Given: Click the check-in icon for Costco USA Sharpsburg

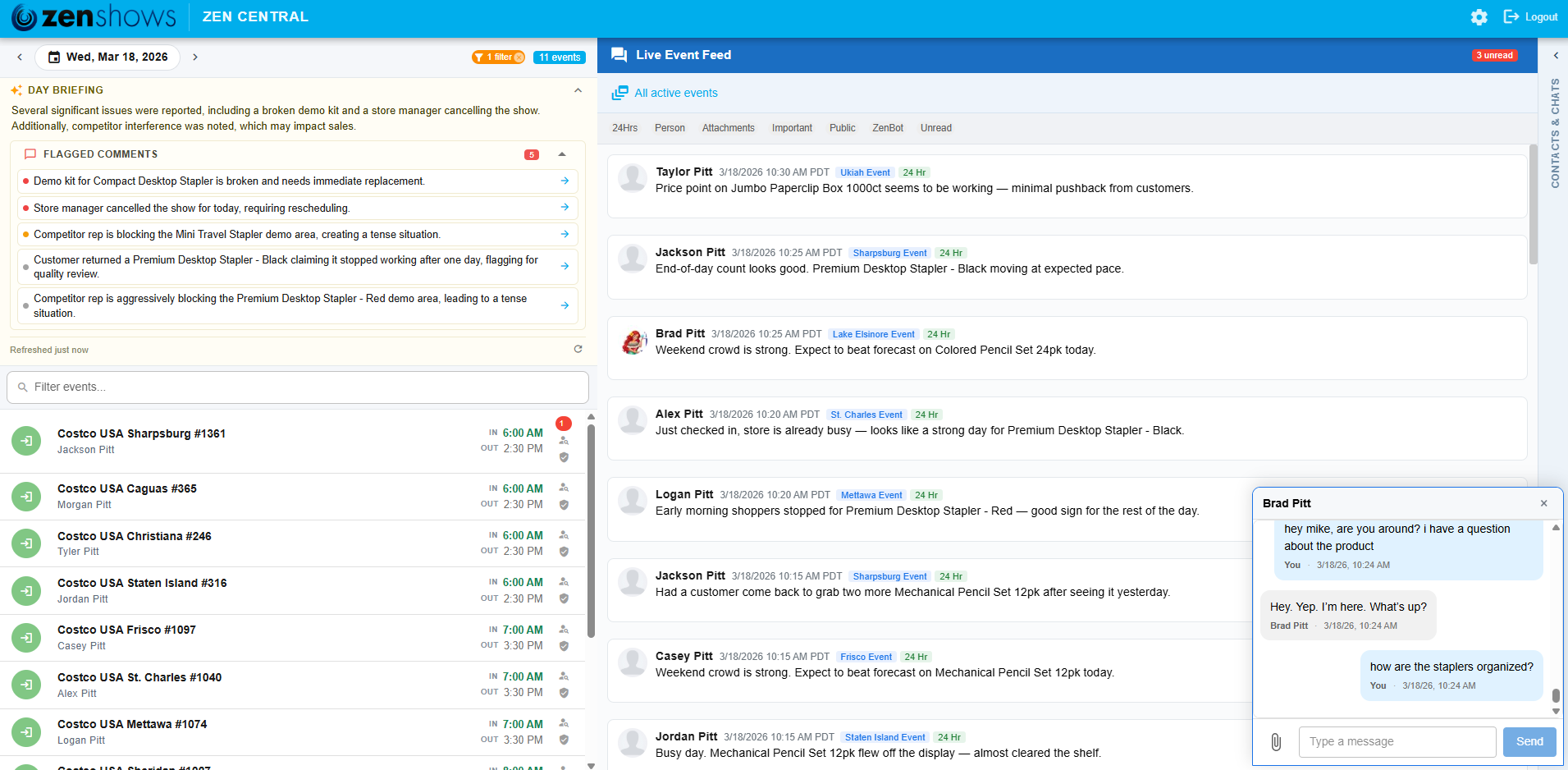Looking at the screenshot, I should pyautogui.click(x=26, y=442).
